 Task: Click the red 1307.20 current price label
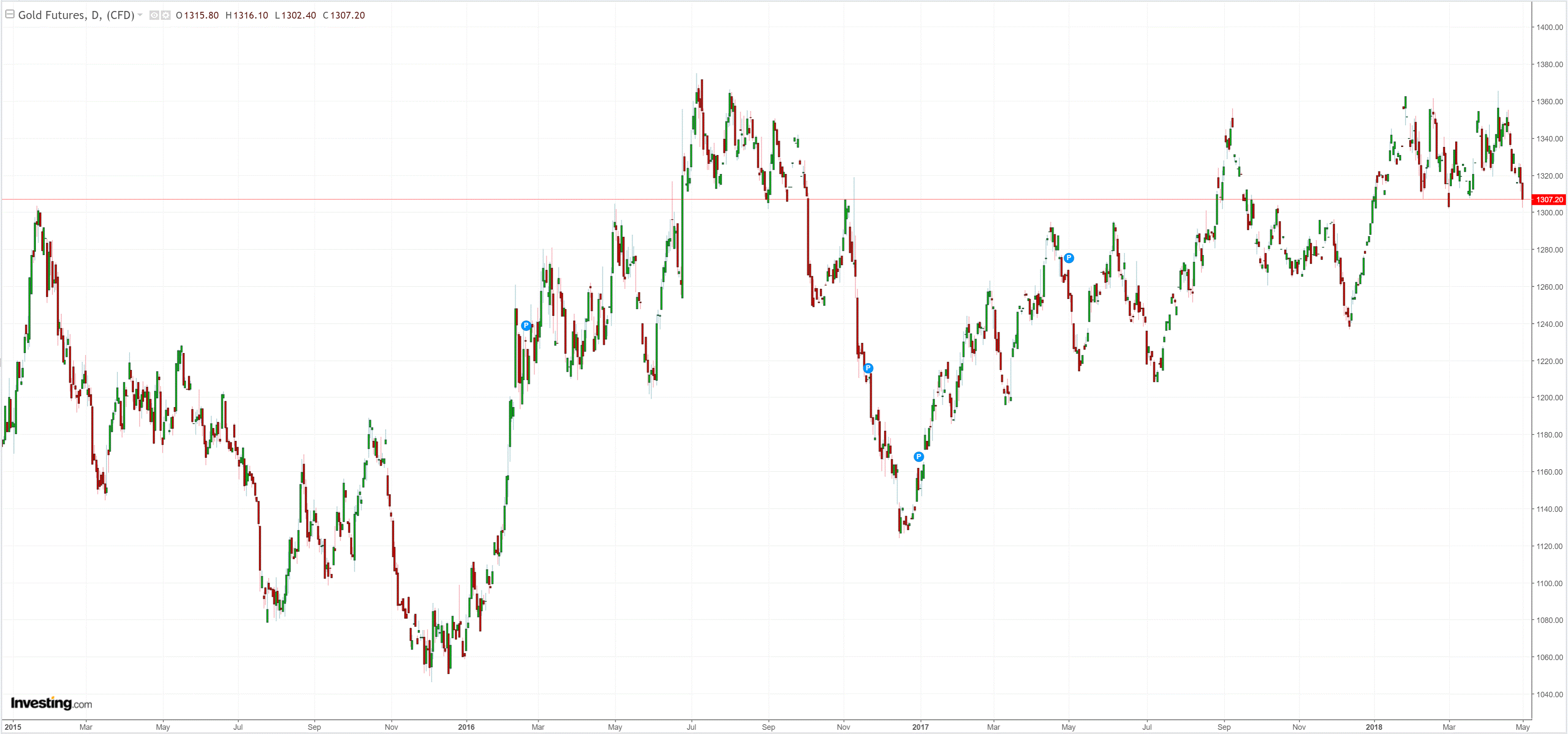tap(1549, 200)
